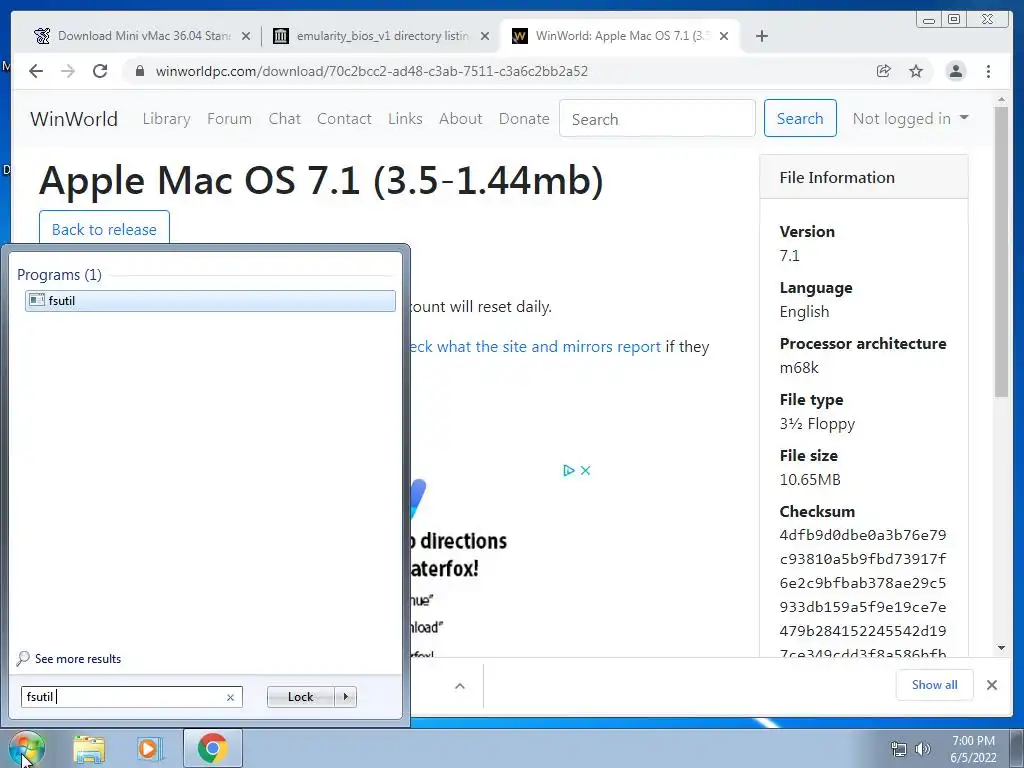This screenshot has height=768, width=1024.
Task: Click the ad info triangle icon
Action: click(568, 470)
